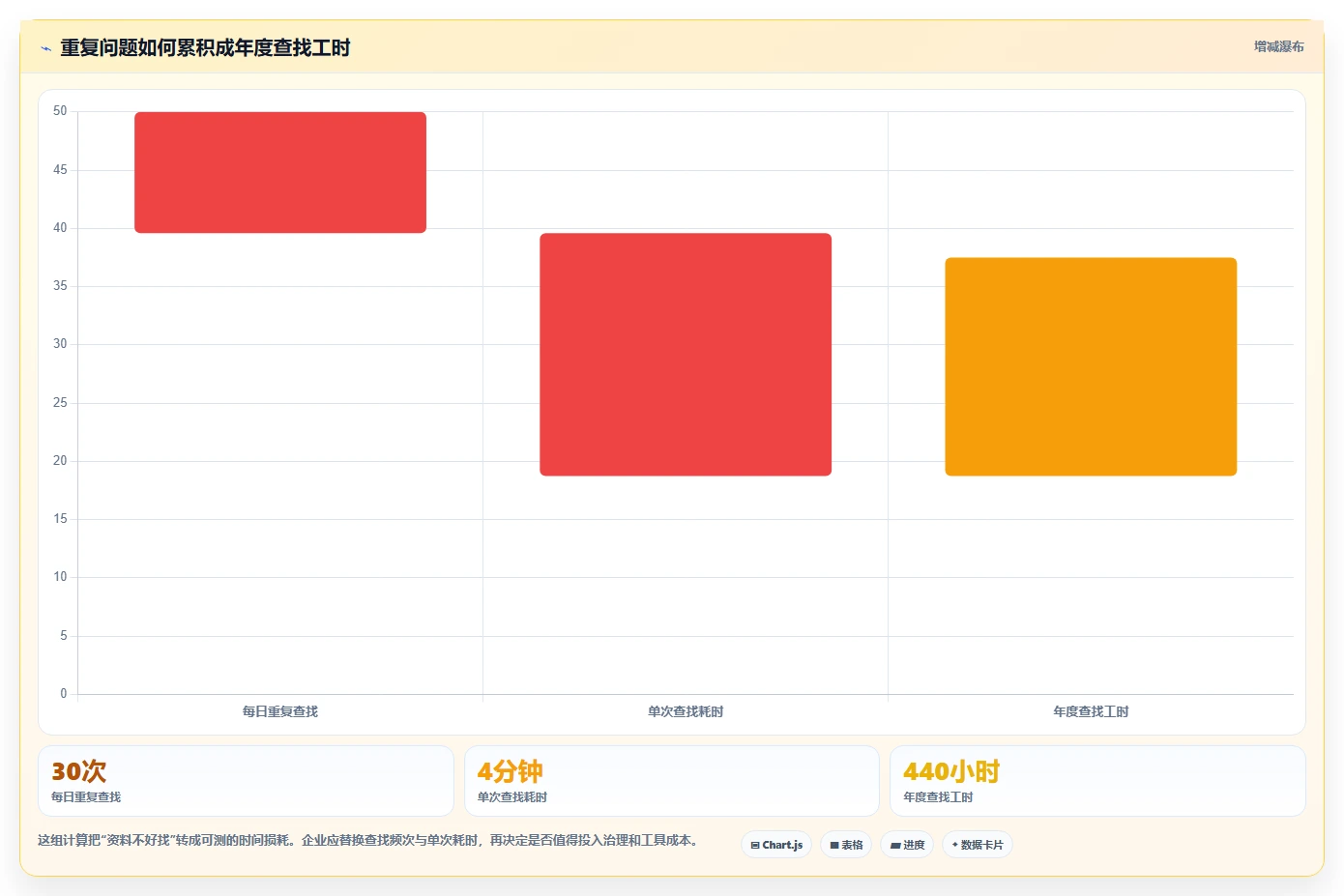Click the title 重复问题如何累积成年度查找工时
The image size is (1344, 896).
pos(205,47)
